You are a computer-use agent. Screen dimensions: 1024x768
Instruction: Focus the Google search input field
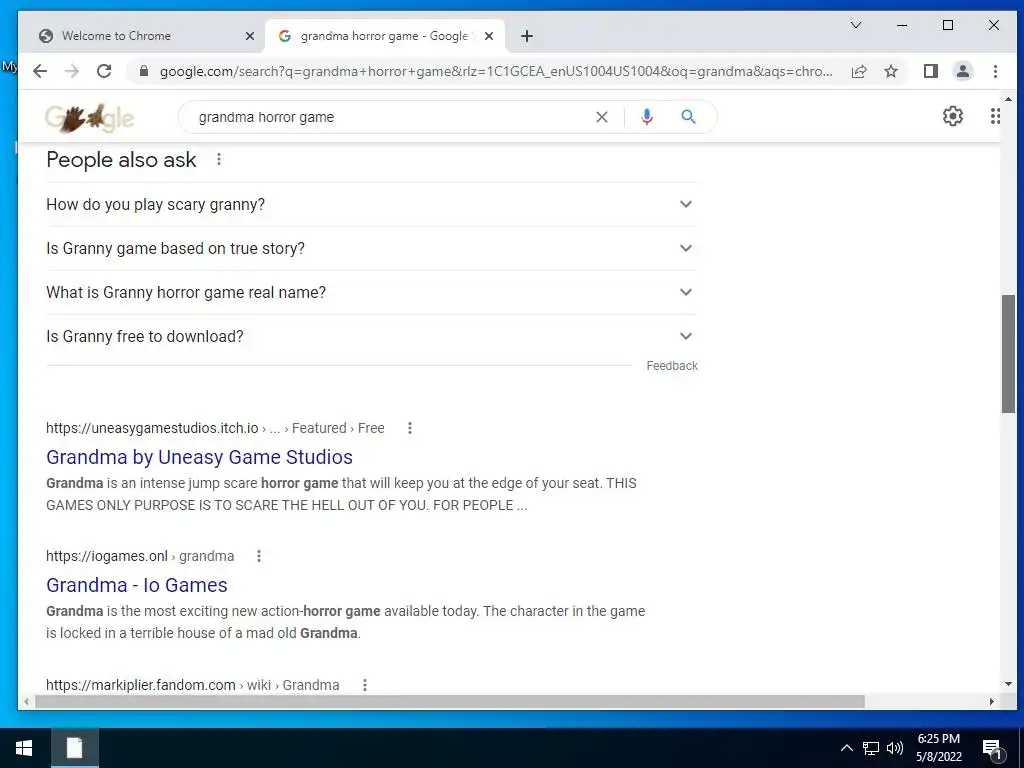pos(392,117)
